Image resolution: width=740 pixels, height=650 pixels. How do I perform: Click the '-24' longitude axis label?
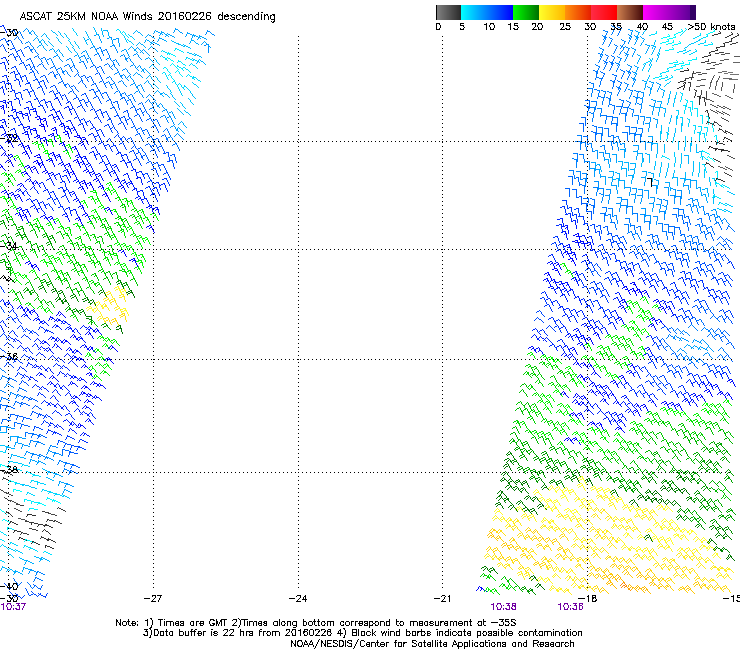click(x=298, y=599)
